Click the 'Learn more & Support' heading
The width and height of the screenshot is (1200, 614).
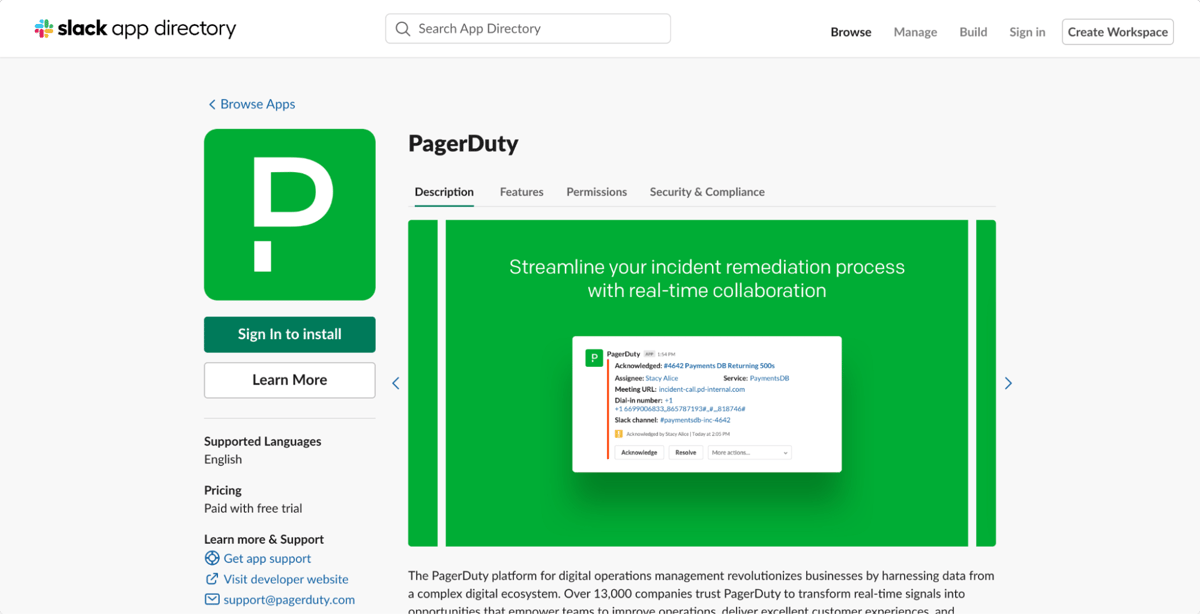tap(264, 539)
